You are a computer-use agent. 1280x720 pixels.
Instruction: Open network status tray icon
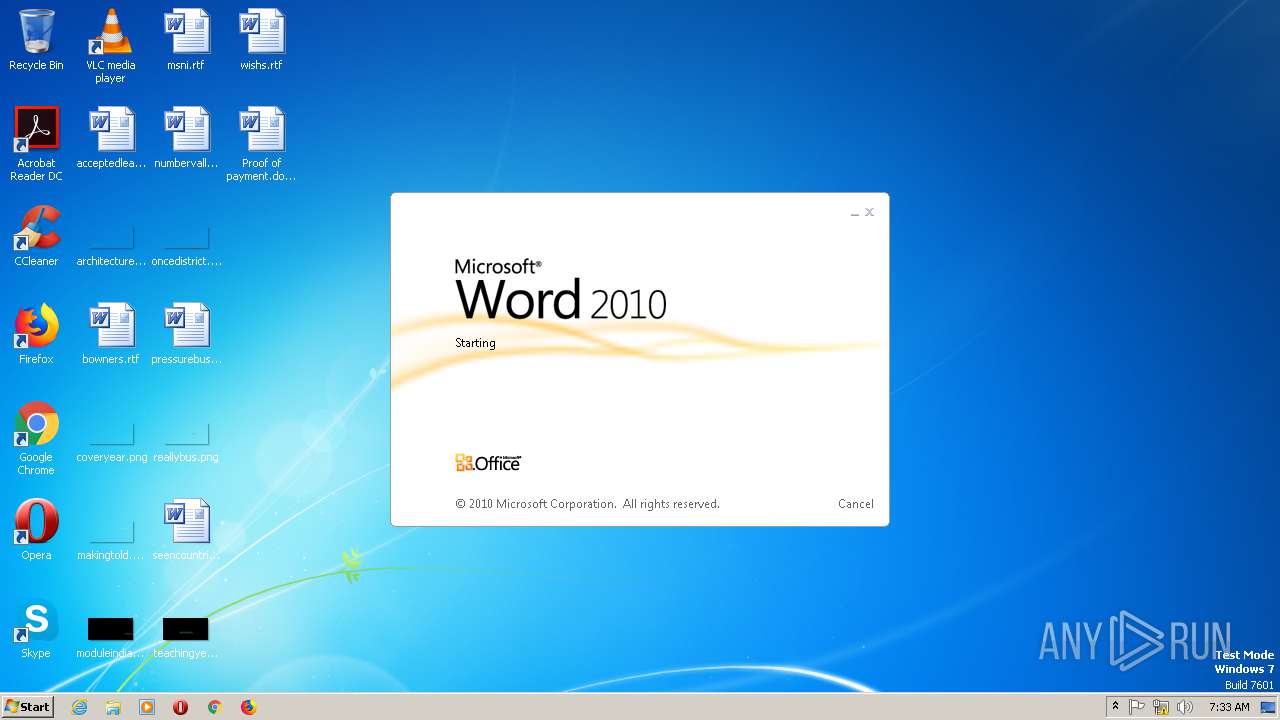[1161, 707]
